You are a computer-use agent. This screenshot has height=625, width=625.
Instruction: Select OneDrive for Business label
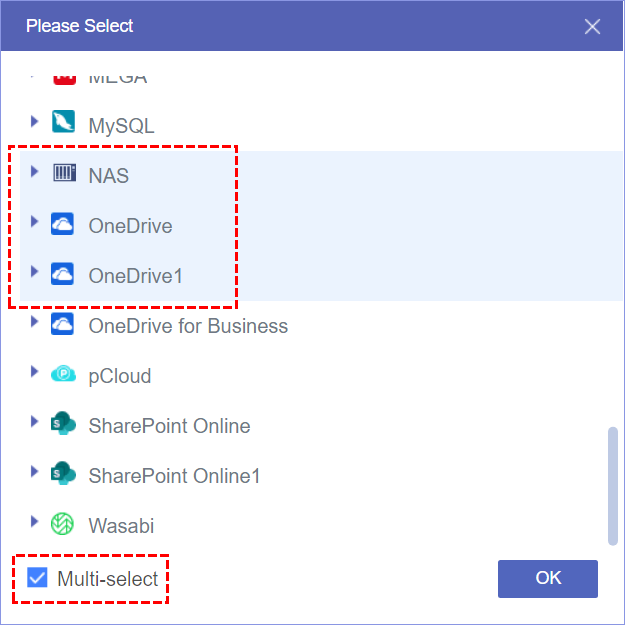click(188, 326)
